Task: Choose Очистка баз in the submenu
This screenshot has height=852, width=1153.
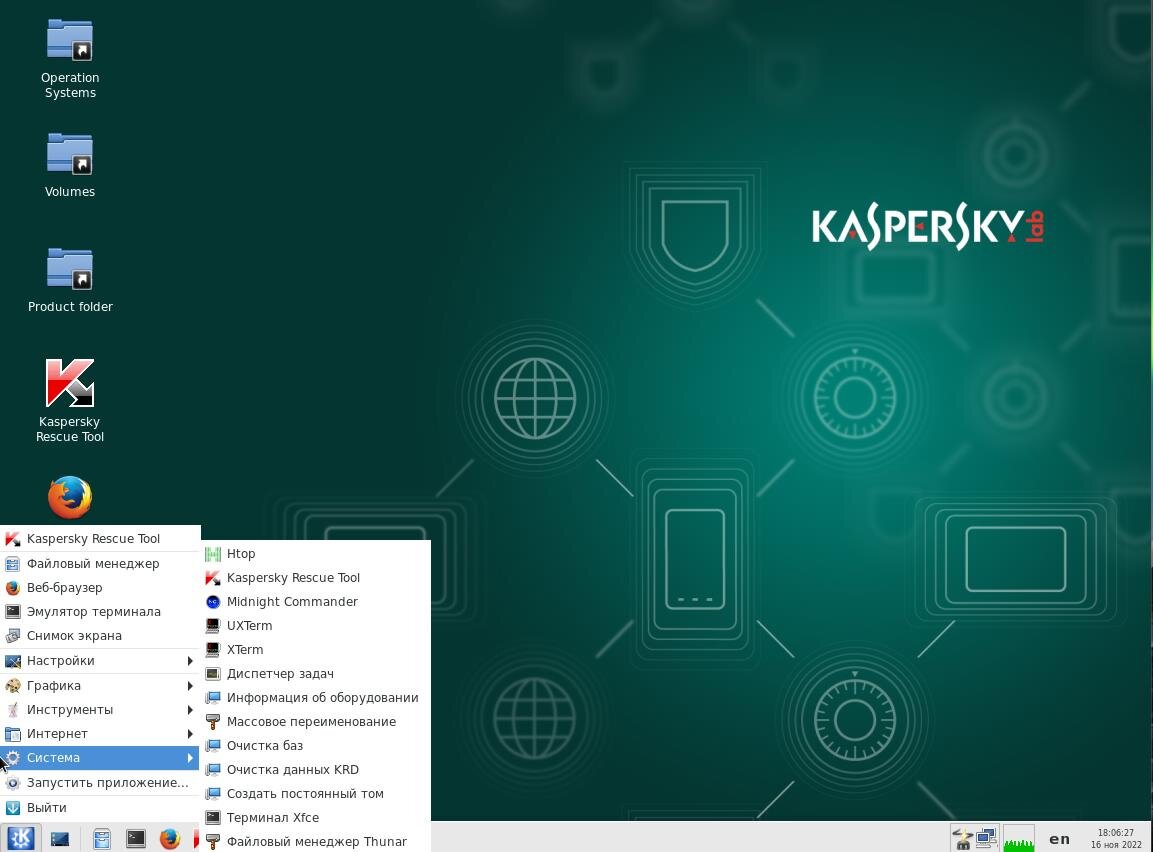Action: [315, 746]
